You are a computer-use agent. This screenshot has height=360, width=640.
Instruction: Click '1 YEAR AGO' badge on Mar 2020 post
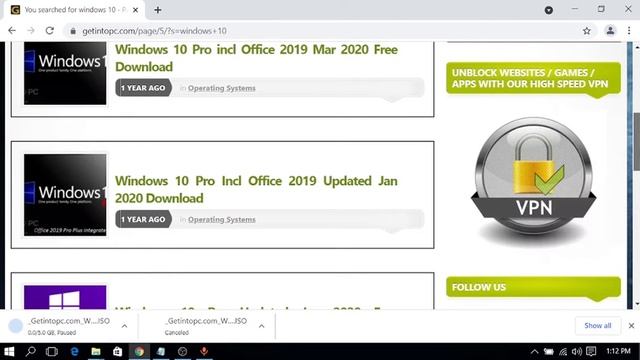(x=143, y=88)
